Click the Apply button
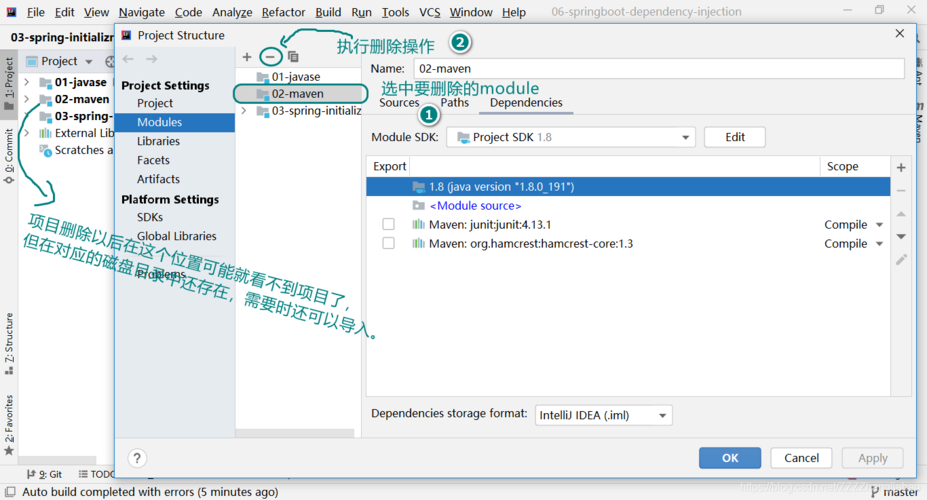Image resolution: width=927 pixels, height=500 pixels. coord(873,458)
